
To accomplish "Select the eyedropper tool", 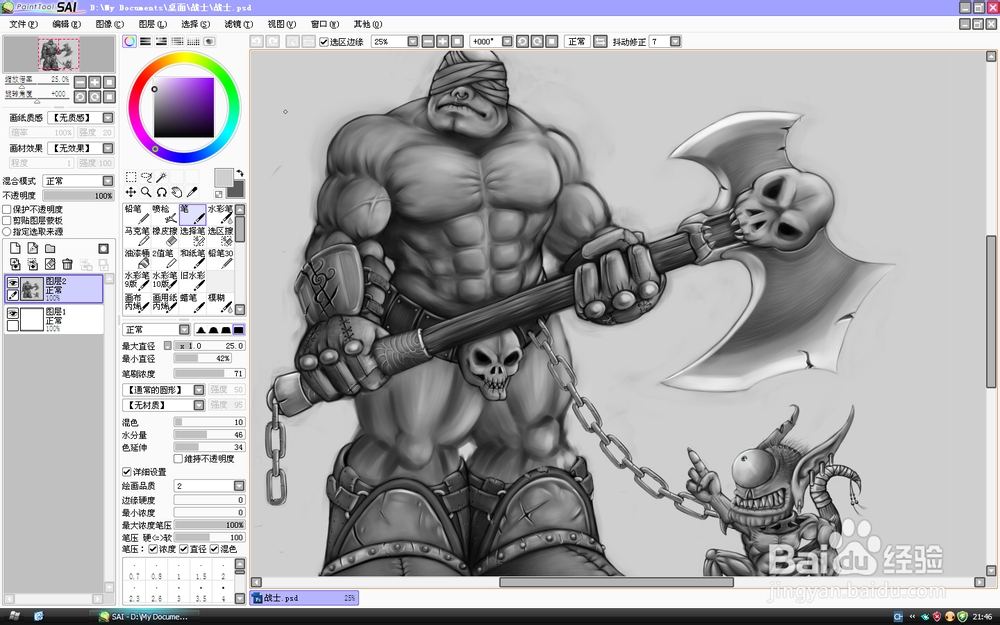I will click(x=192, y=192).
